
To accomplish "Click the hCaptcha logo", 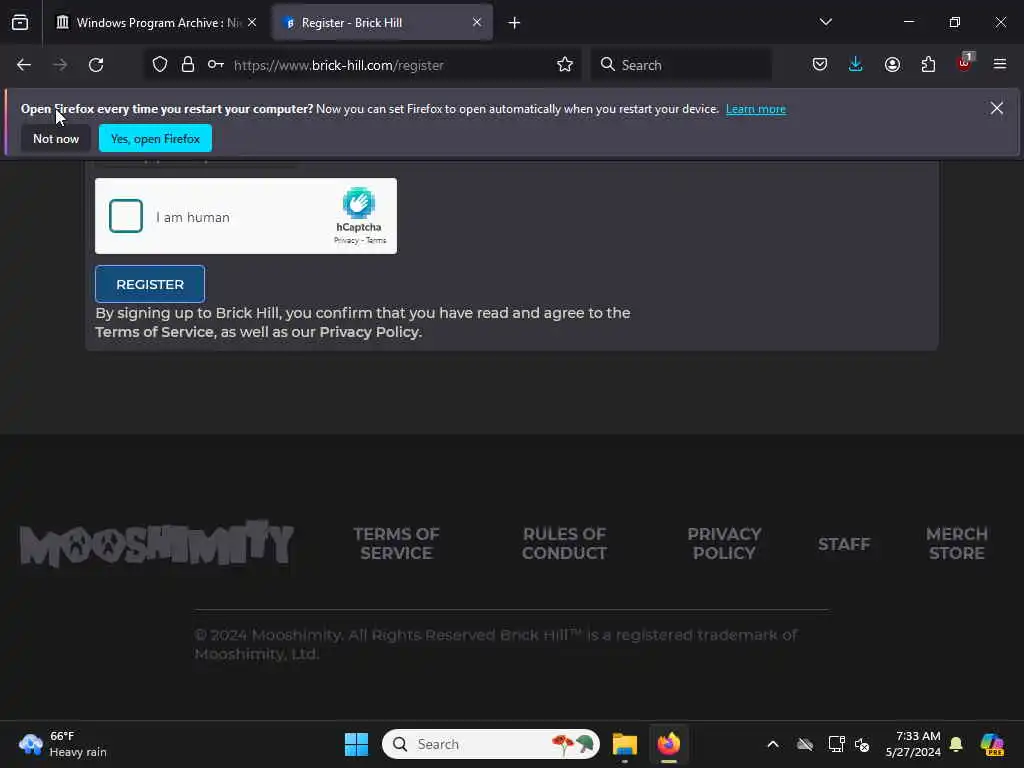I will point(359,203).
